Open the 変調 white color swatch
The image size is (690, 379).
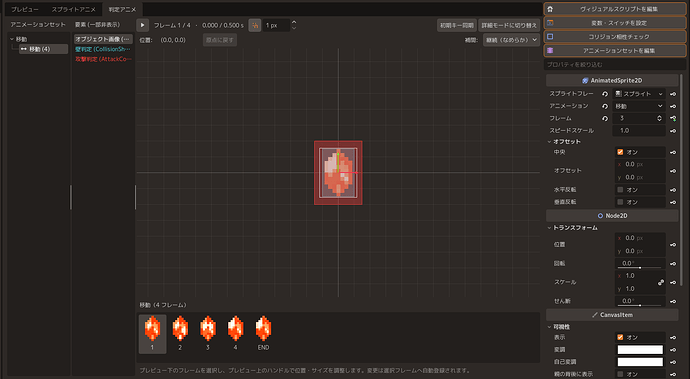[640, 350]
